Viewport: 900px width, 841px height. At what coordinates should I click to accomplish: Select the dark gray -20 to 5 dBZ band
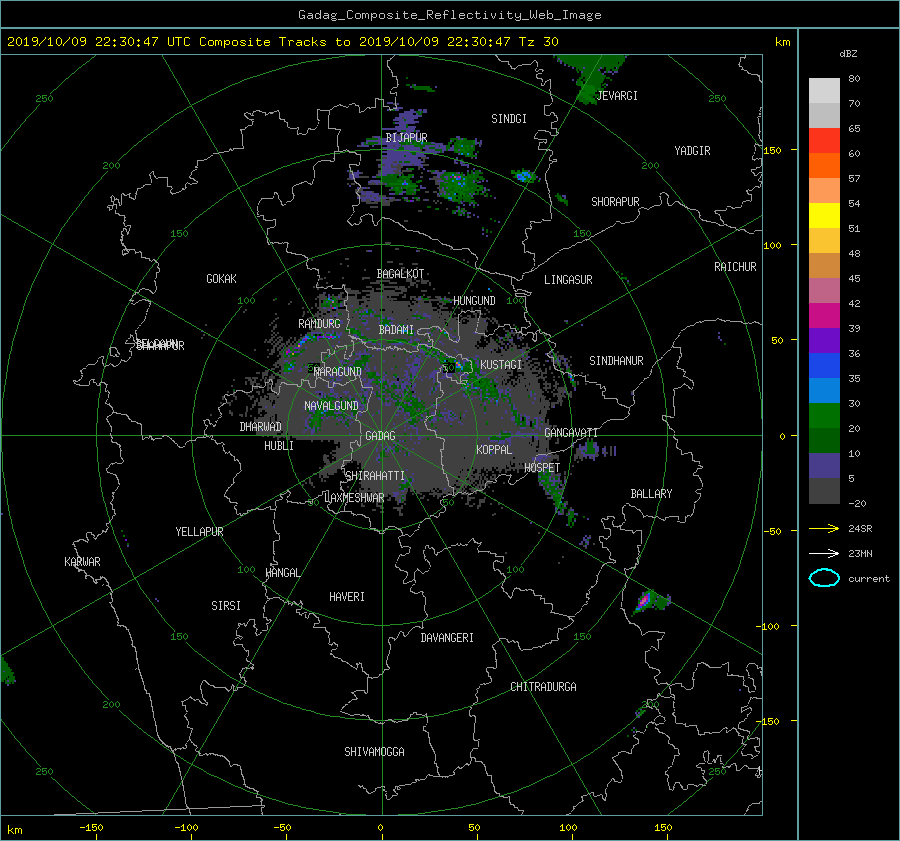click(x=824, y=491)
